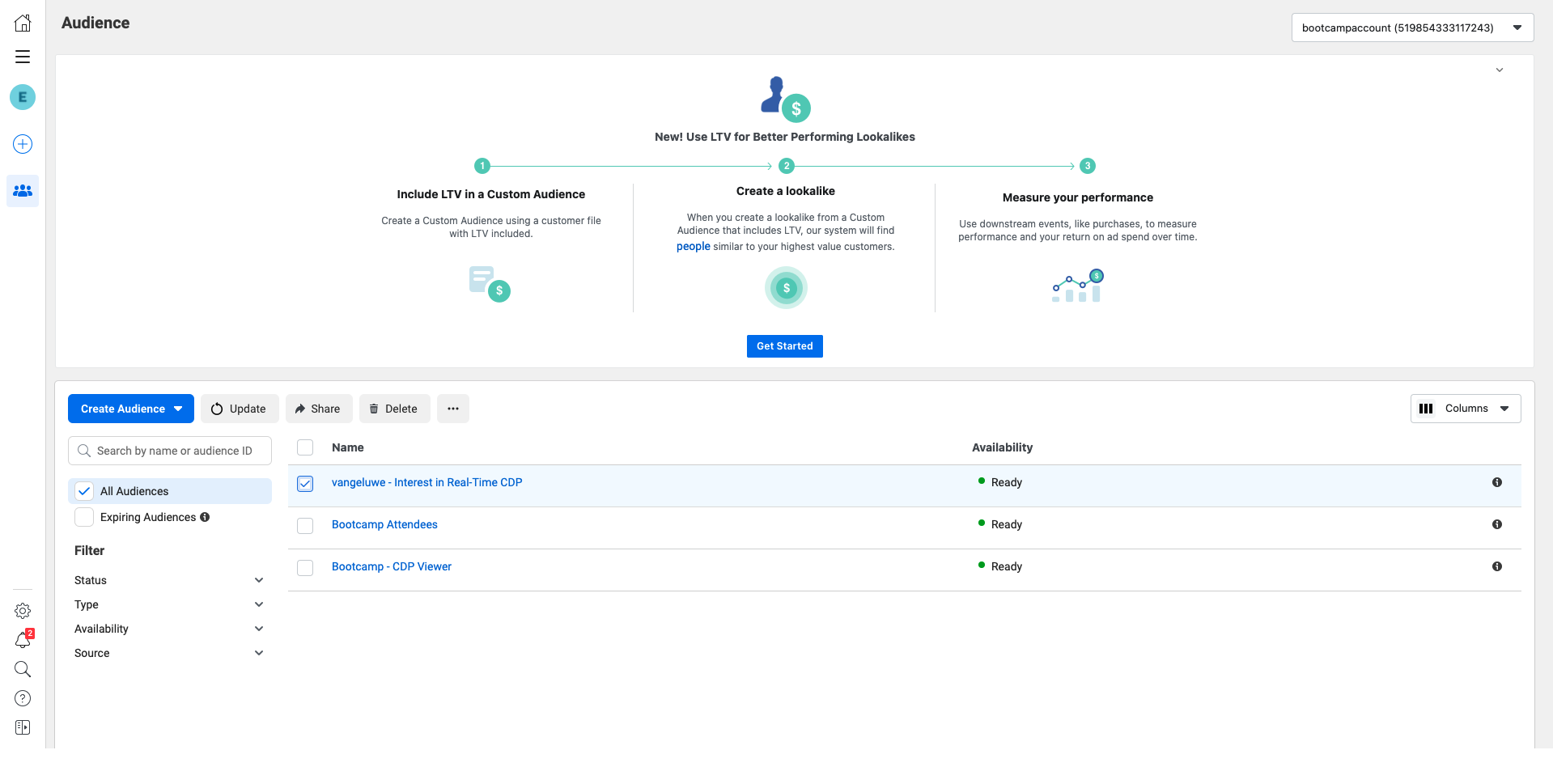Toggle the select-all checkbox in Name header
Screen dimensions: 1553x784
[305, 447]
